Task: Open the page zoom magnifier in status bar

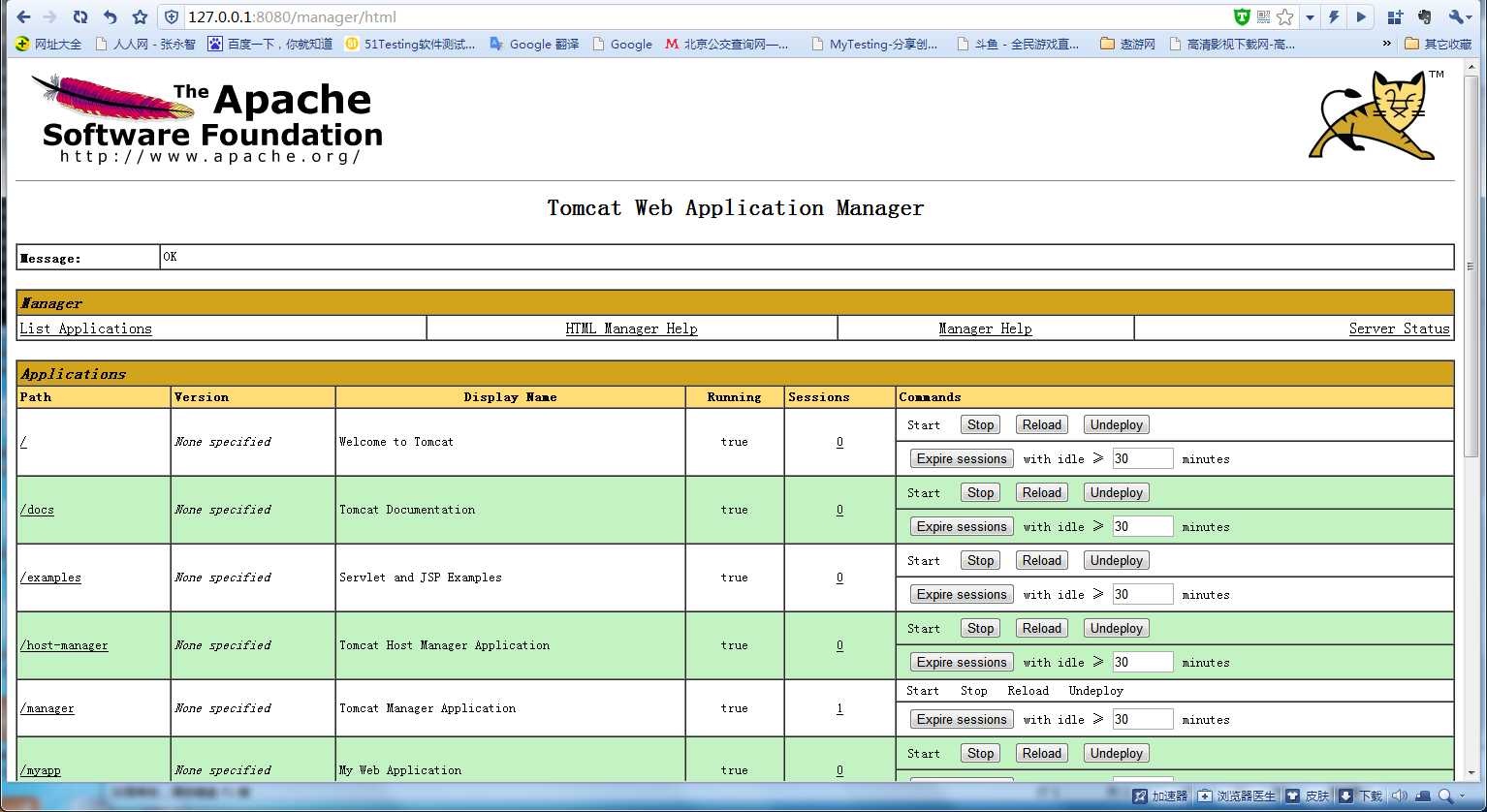Action: coord(1445,796)
